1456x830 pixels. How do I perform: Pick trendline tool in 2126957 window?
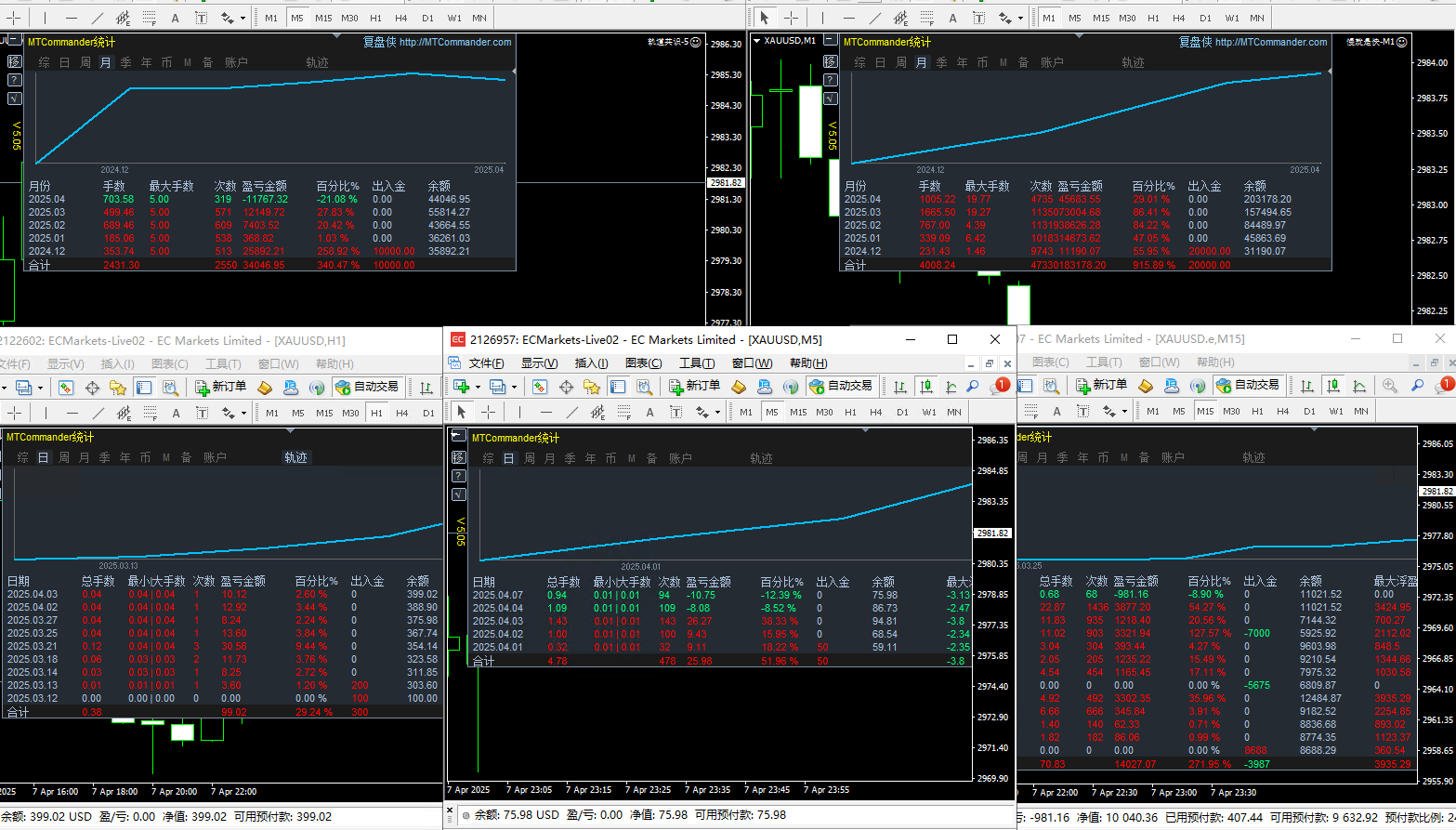click(571, 412)
